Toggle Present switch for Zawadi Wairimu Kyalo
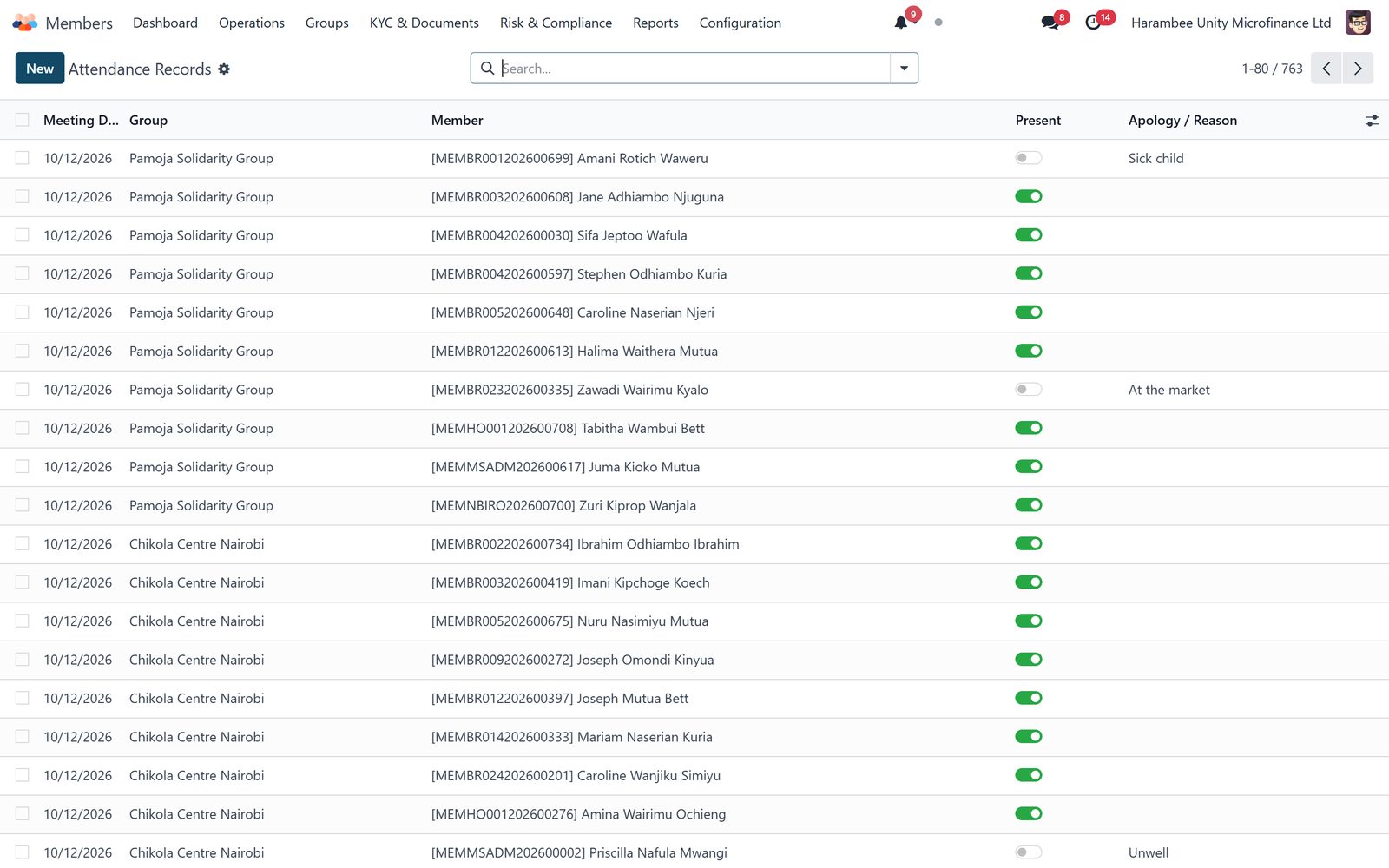 pyautogui.click(x=1029, y=390)
